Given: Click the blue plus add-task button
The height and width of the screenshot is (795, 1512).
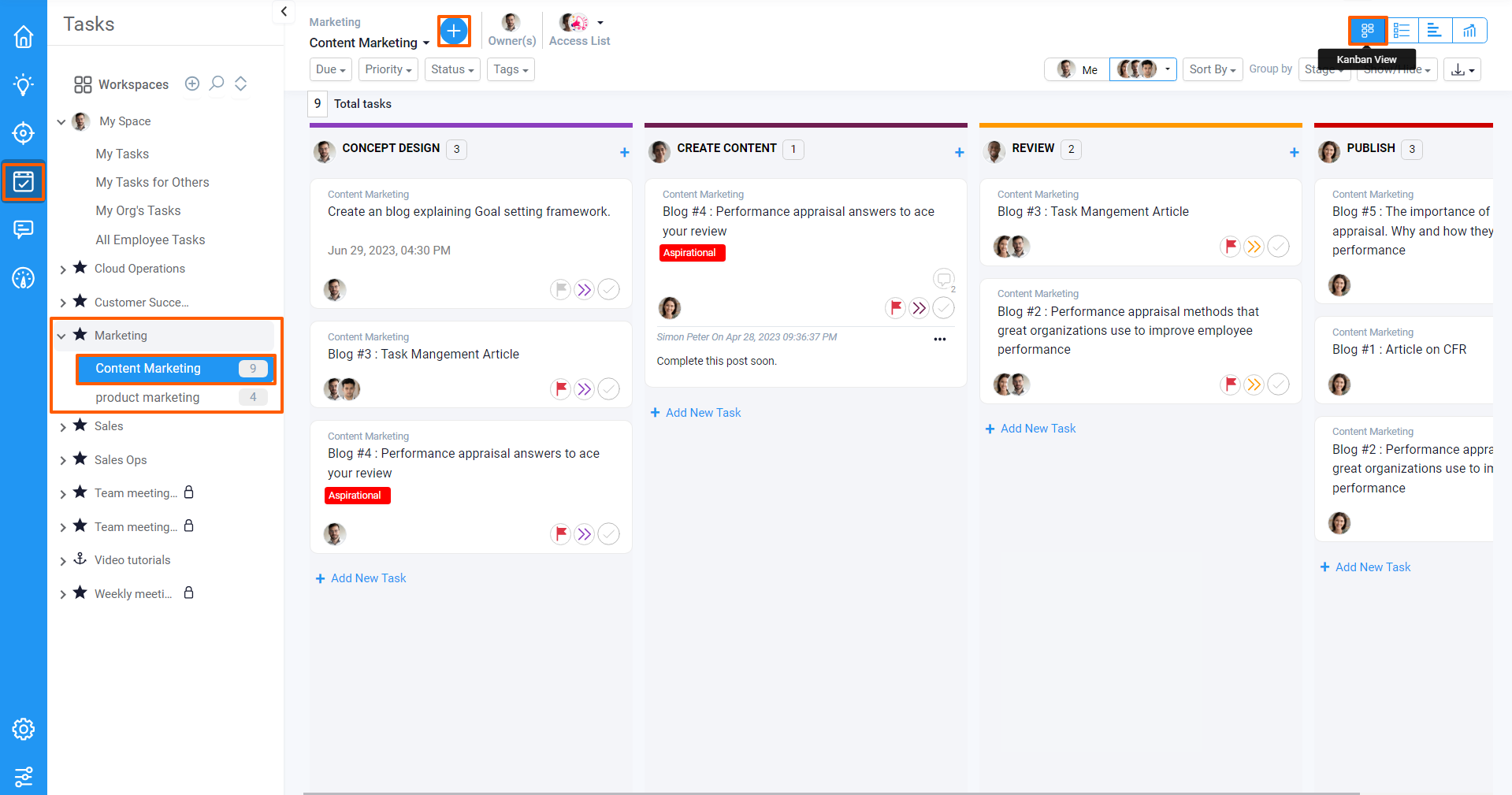Looking at the screenshot, I should [454, 31].
